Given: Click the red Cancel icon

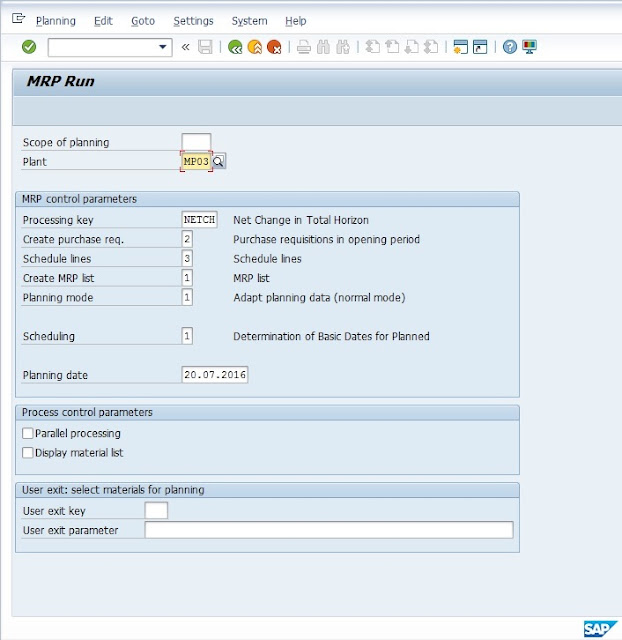Looking at the screenshot, I should point(274,47).
